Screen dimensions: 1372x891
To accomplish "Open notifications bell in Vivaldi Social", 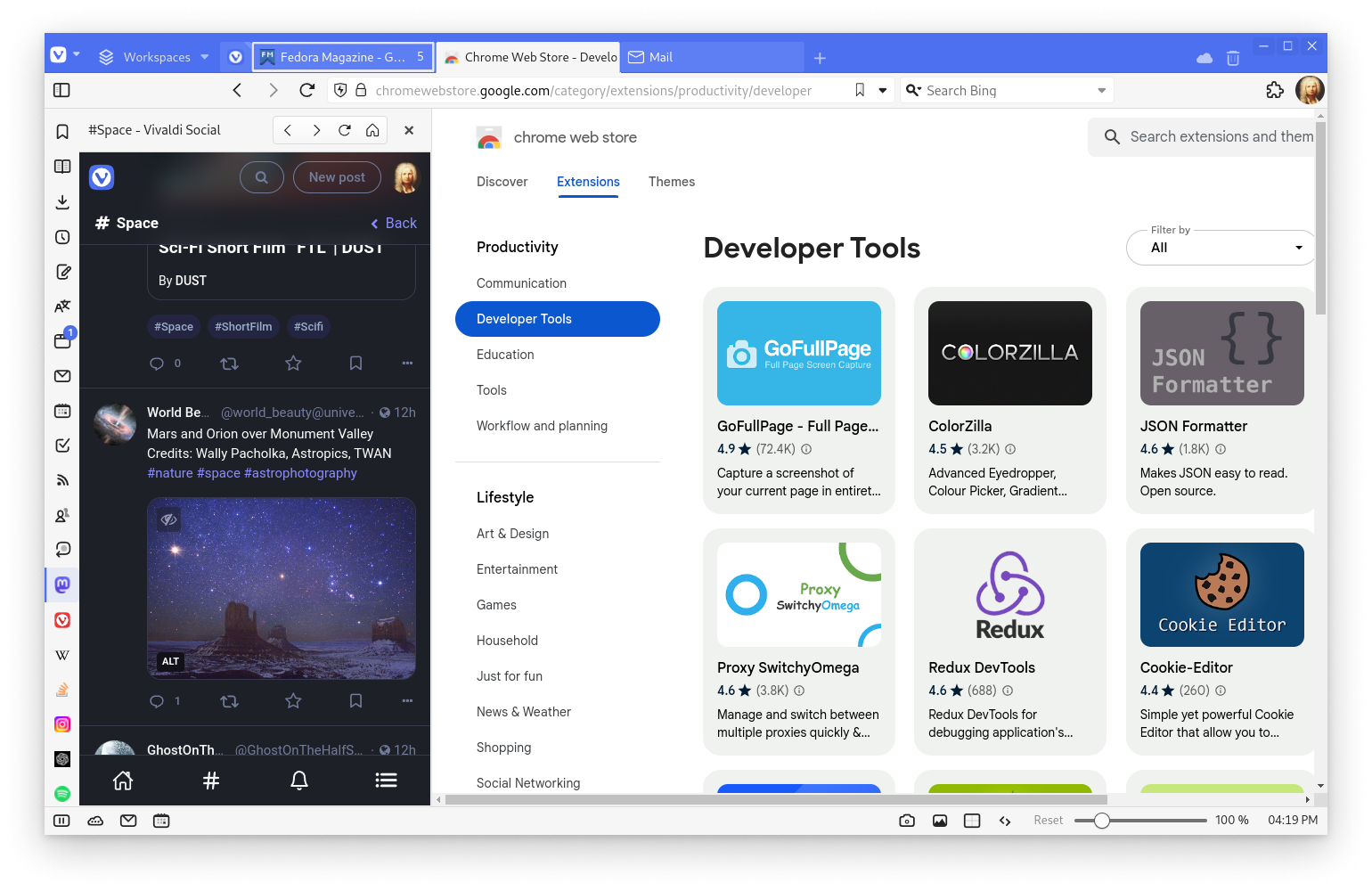I will (299, 781).
